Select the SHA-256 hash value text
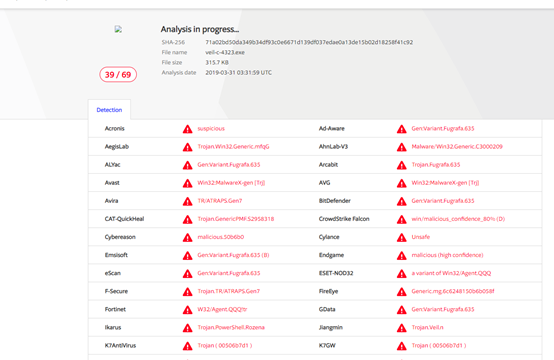The height and width of the screenshot is (360, 554). [x=309, y=42]
